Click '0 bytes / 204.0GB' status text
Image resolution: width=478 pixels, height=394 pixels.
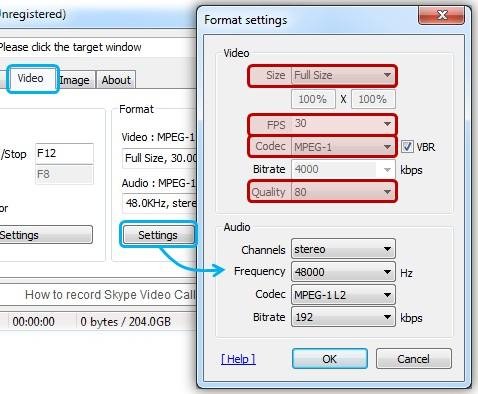coord(126,322)
